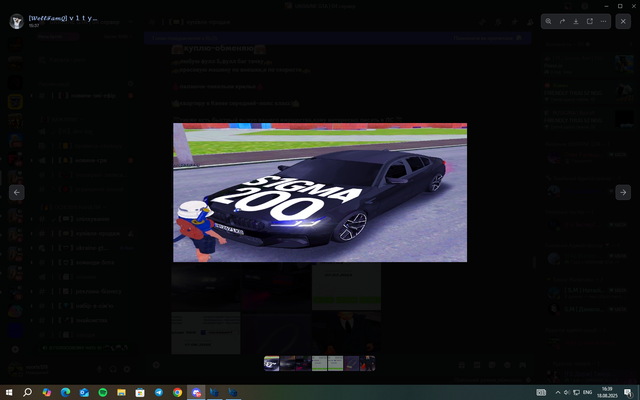Go to the previous image with the left arrow
Image resolution: width=640 pixels, height=400 pixels.
(x=17, y=192)
